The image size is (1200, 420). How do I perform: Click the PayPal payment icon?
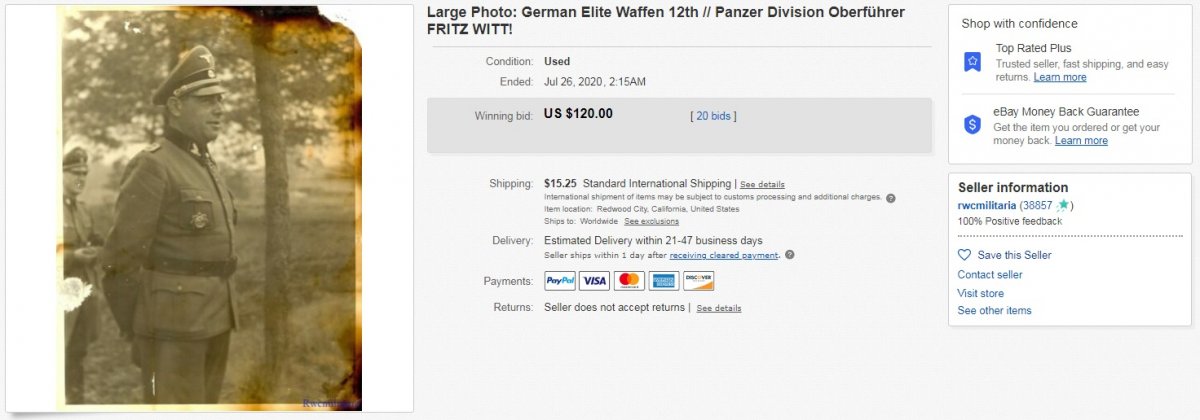pos(560,281)
